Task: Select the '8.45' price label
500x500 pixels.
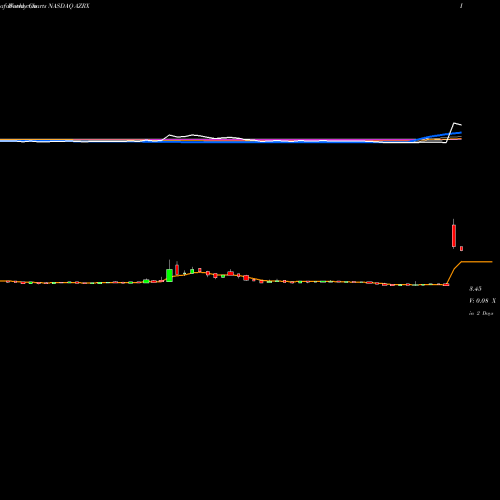Action: [475, 289]
